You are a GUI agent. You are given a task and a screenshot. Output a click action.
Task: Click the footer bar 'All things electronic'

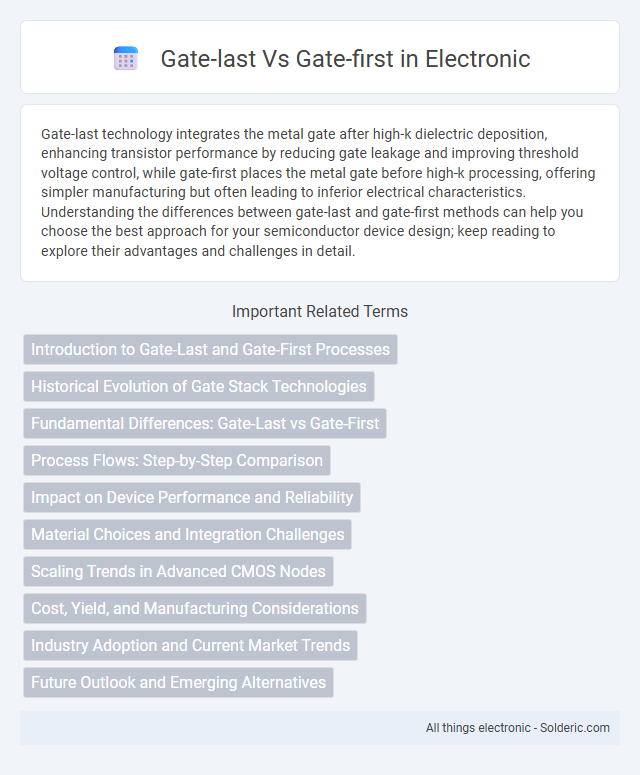pyautogui.click(x=320, y=728)
